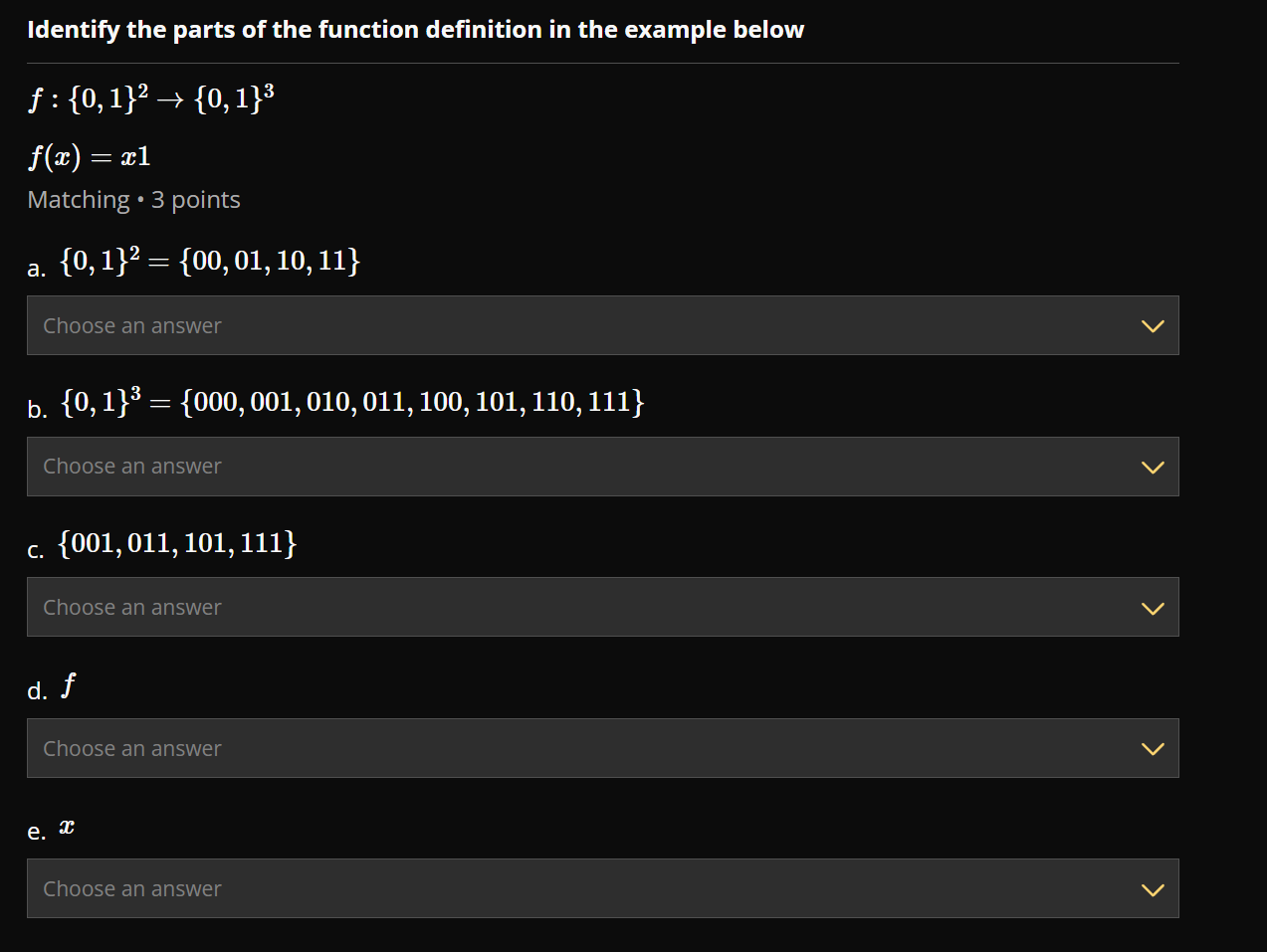Select the {0,1}³ set expression in item b

(348, 402)
